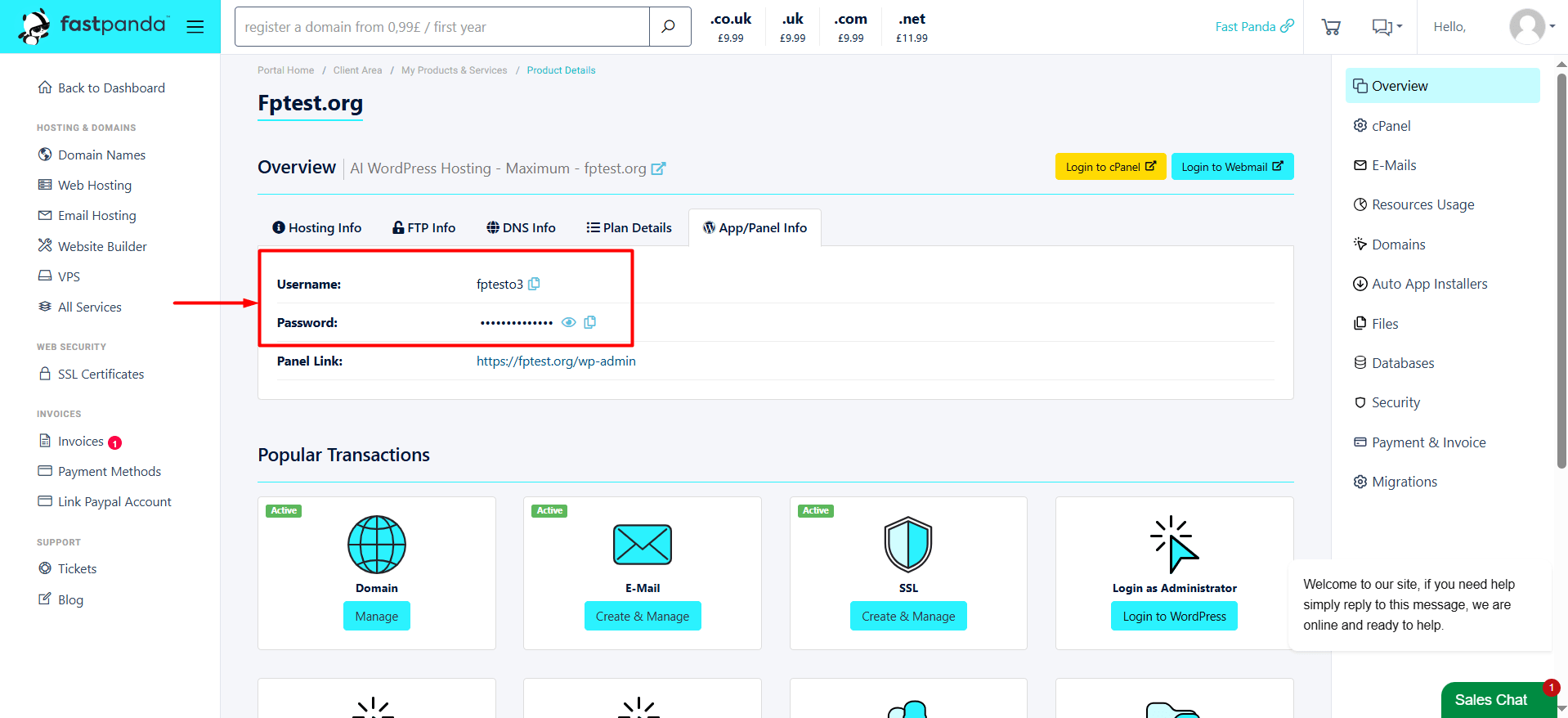Go Back to Dashboard

click(101, 88)
